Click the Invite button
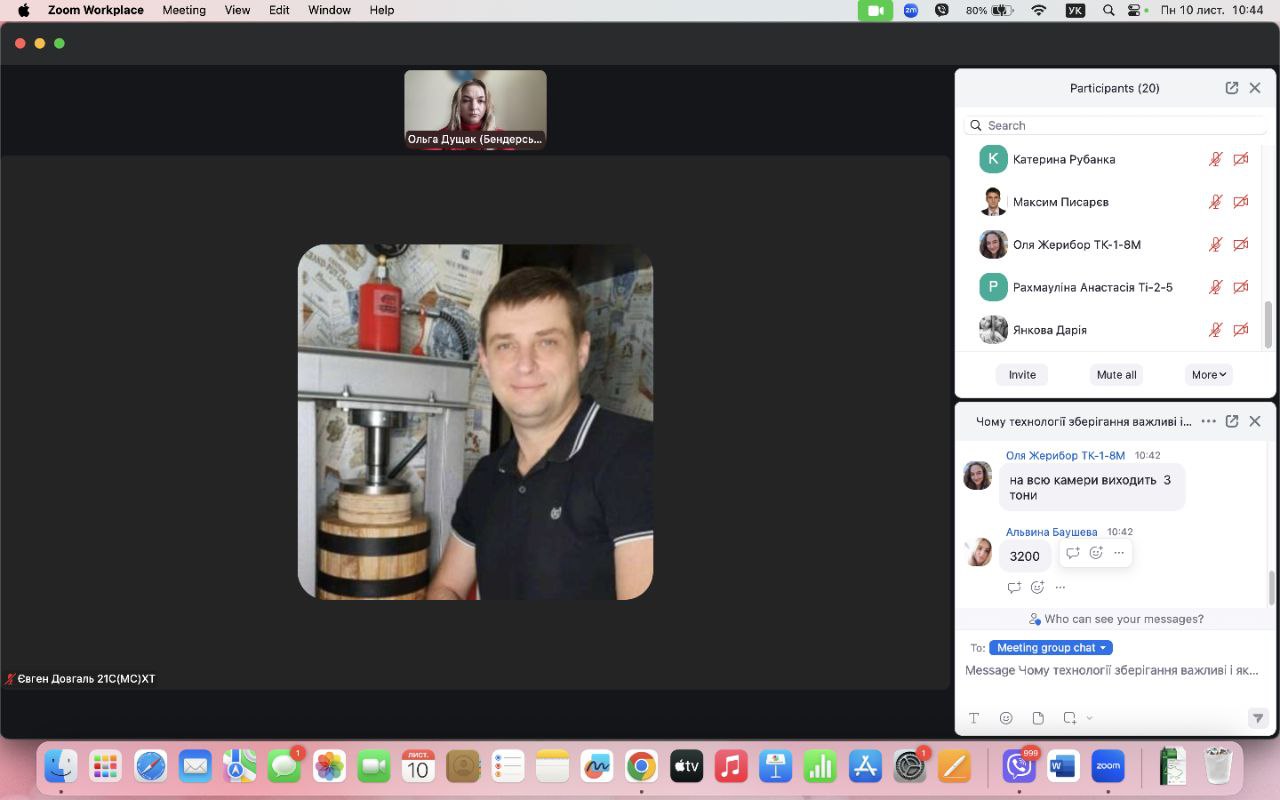1280x800 pixels. point(1022,375)
